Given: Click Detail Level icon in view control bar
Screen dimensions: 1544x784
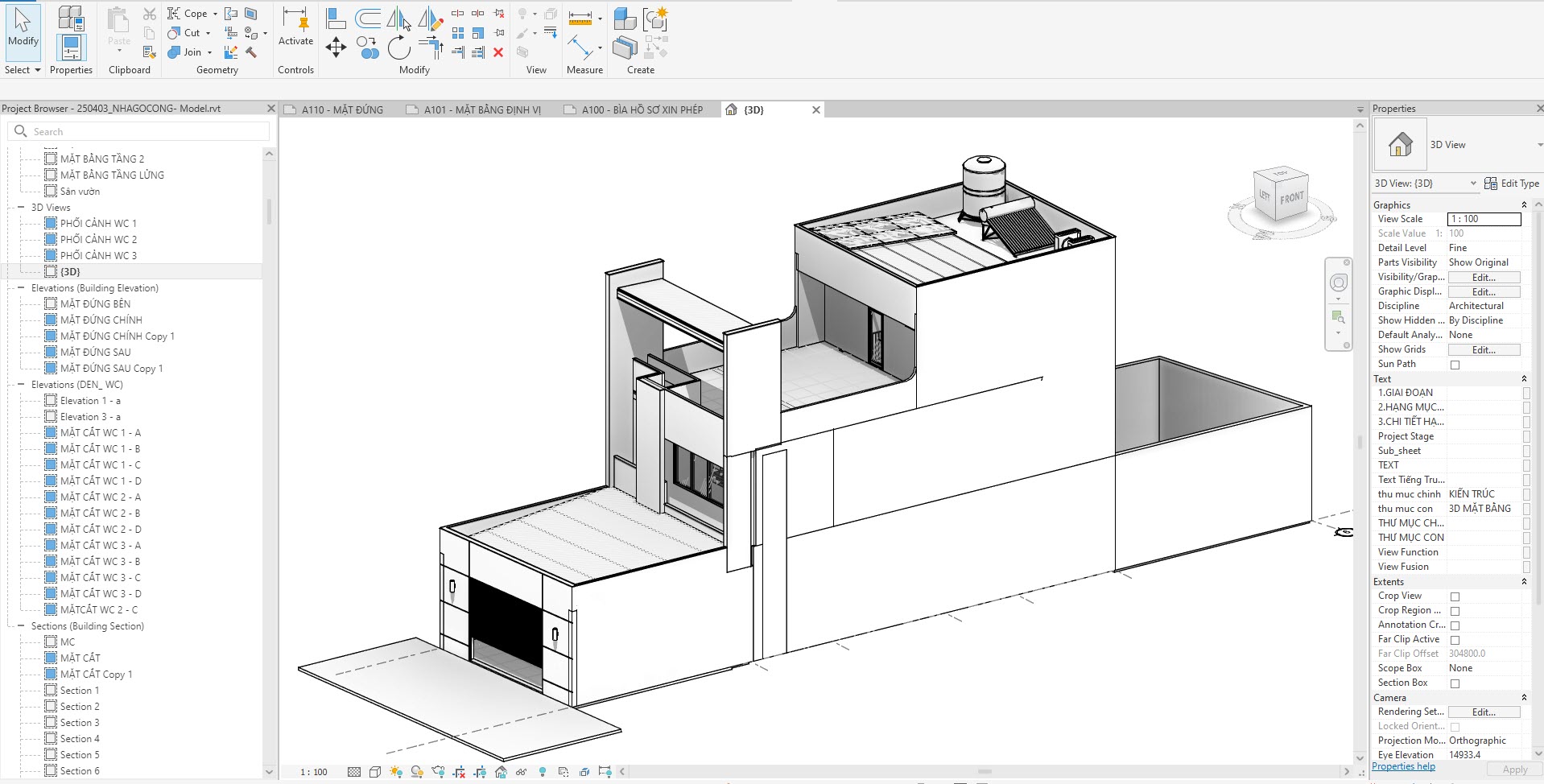Looking at the screenshot, I should 354,772.
